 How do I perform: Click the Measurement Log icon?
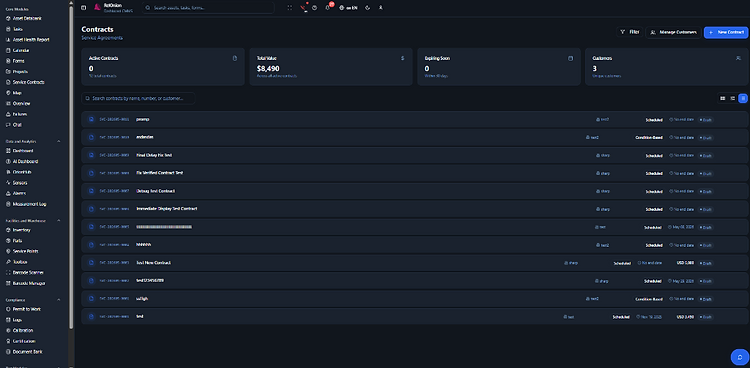pyautogui.click(x=8, y=204)
